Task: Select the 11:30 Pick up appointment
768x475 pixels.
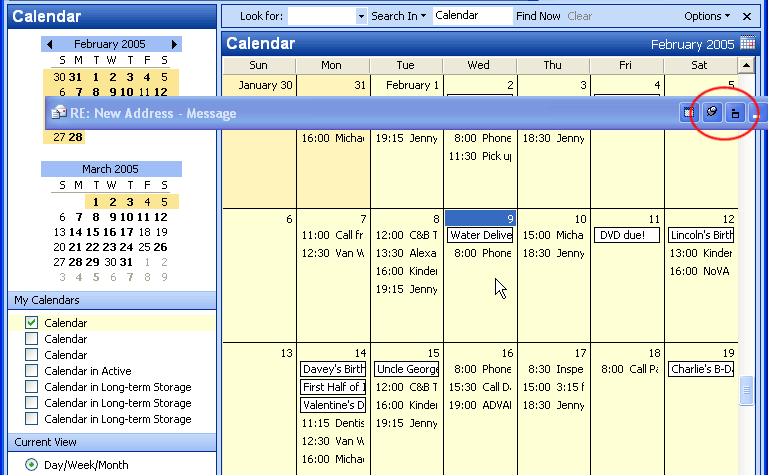Action: pos(480,156)
